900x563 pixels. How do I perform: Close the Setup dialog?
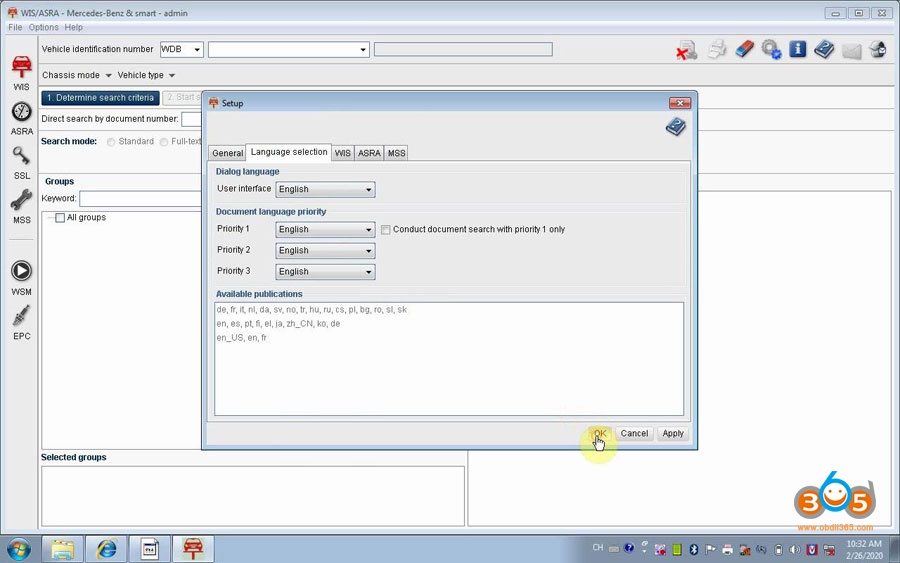click(680, 103)
